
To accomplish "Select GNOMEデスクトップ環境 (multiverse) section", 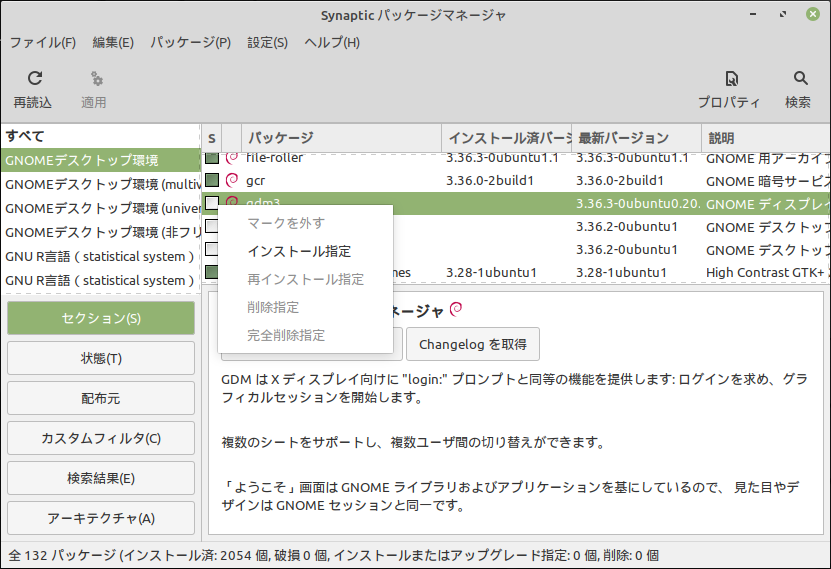I will click(x=101, y=184).
